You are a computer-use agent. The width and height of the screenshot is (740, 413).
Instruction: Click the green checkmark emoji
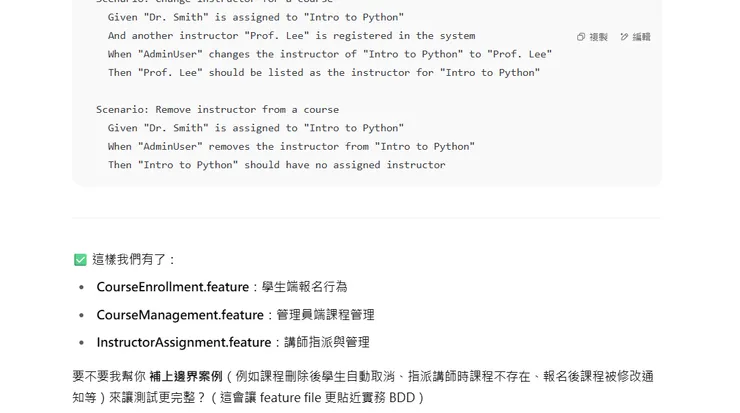pyautogui.click(x=80, y=260)
